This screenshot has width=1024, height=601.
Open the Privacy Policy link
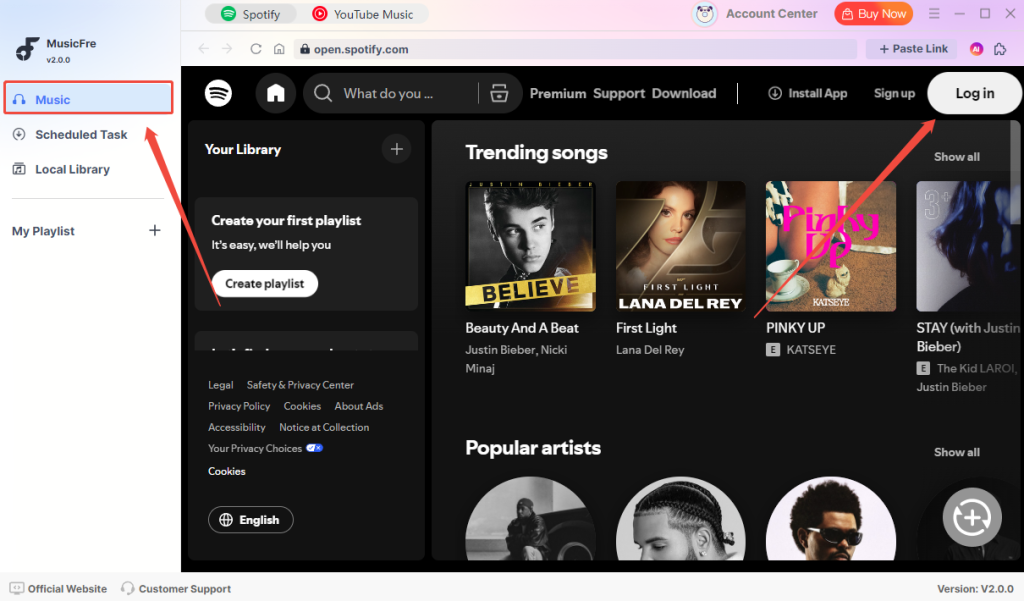coord(239,406)
